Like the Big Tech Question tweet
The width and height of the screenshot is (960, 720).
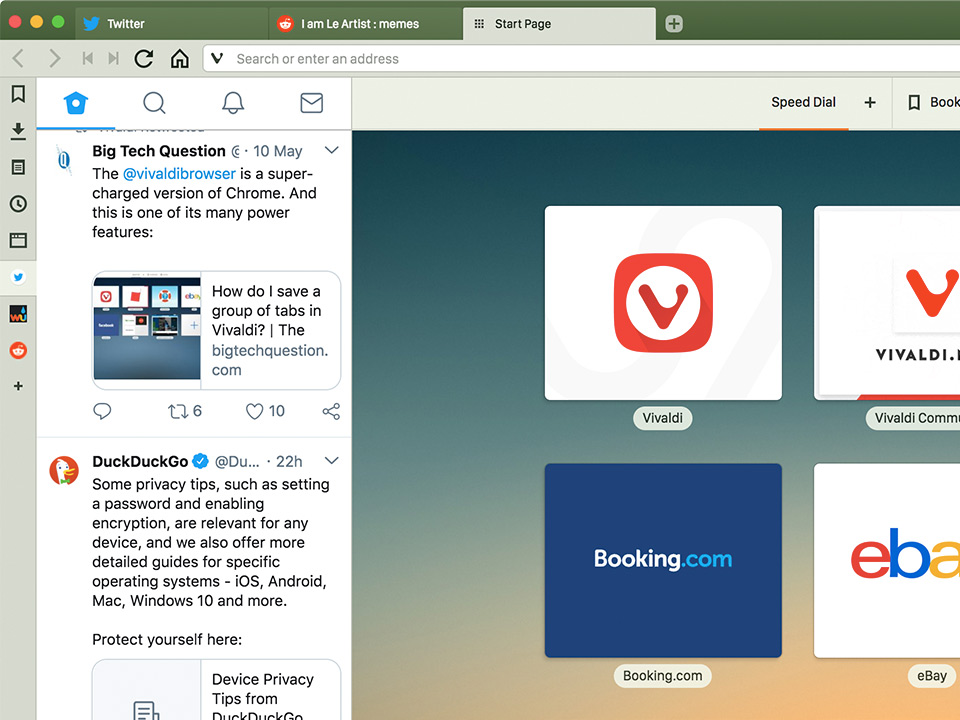(265, 411)
